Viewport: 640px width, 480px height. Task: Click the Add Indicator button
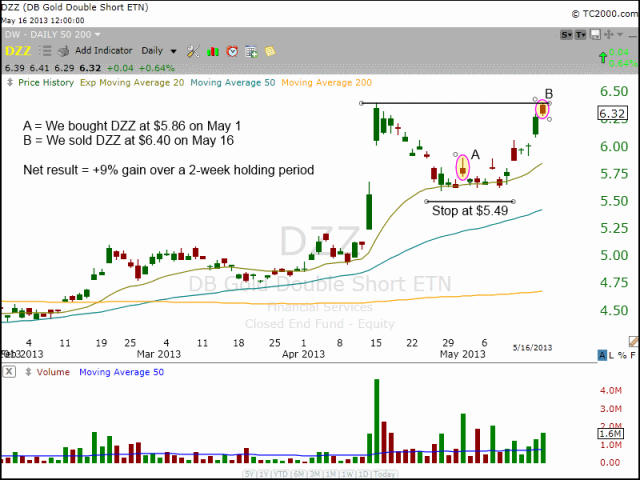104,51
